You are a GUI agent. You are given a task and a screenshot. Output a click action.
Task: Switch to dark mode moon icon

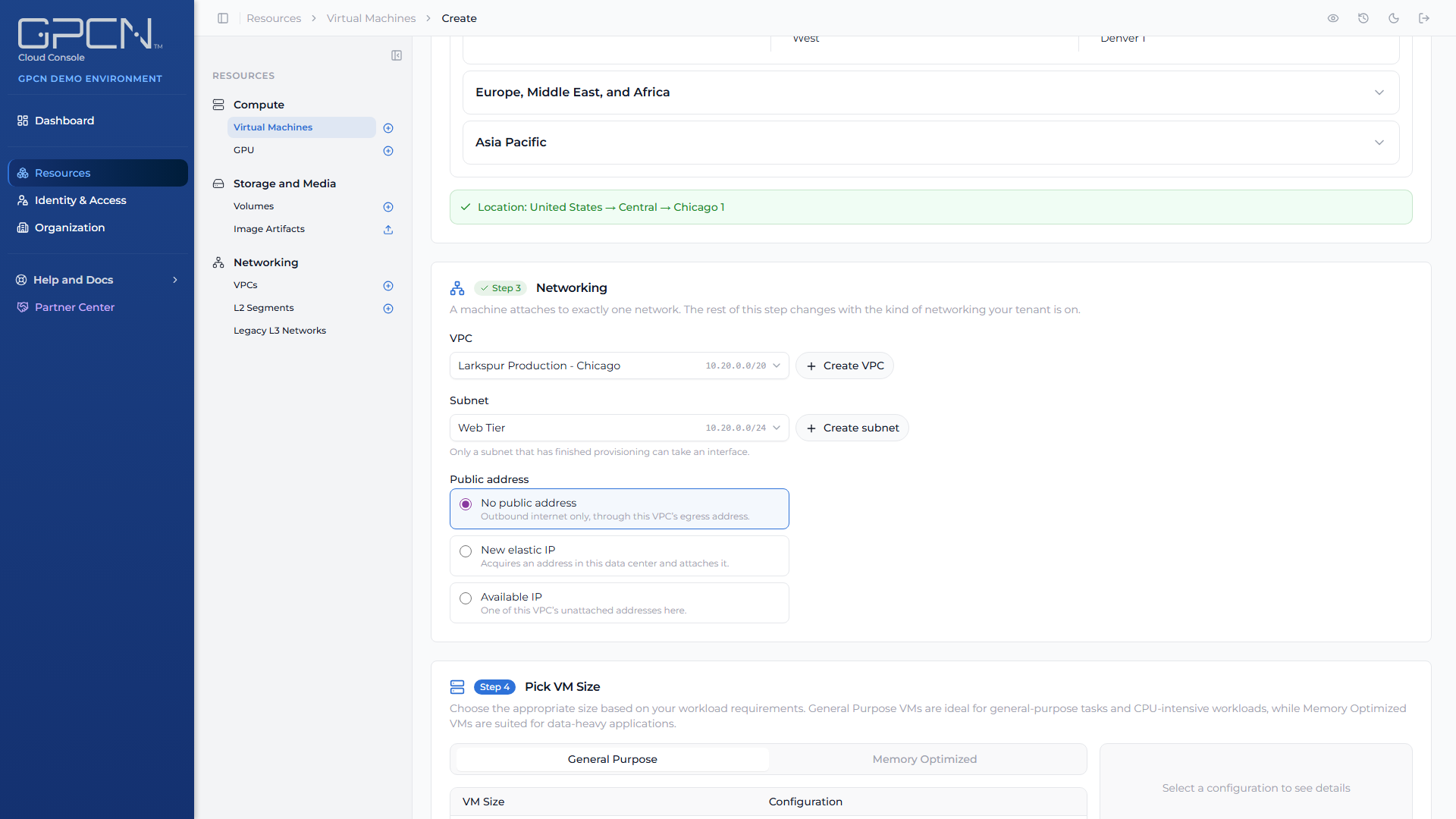pos(1394,18)
